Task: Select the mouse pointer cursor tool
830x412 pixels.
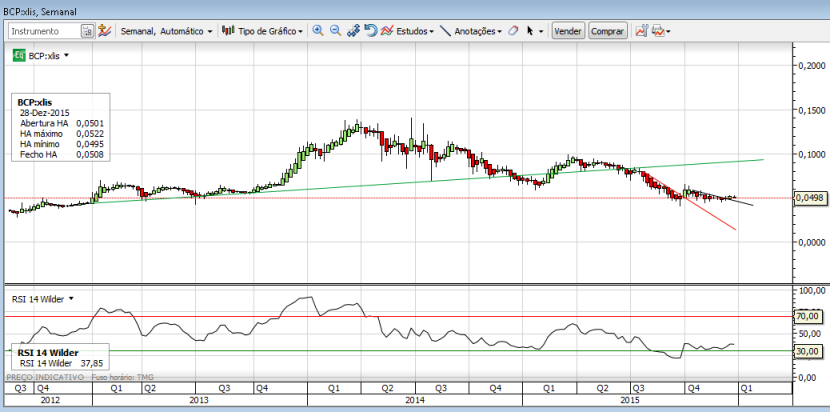Action: (530, 31)
